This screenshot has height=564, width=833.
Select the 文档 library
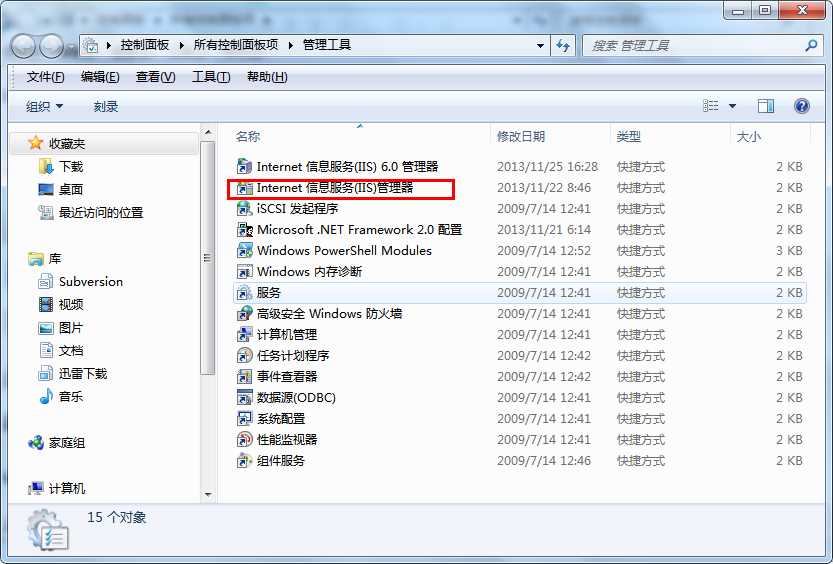pyautogui.click(x=61, y=351)
